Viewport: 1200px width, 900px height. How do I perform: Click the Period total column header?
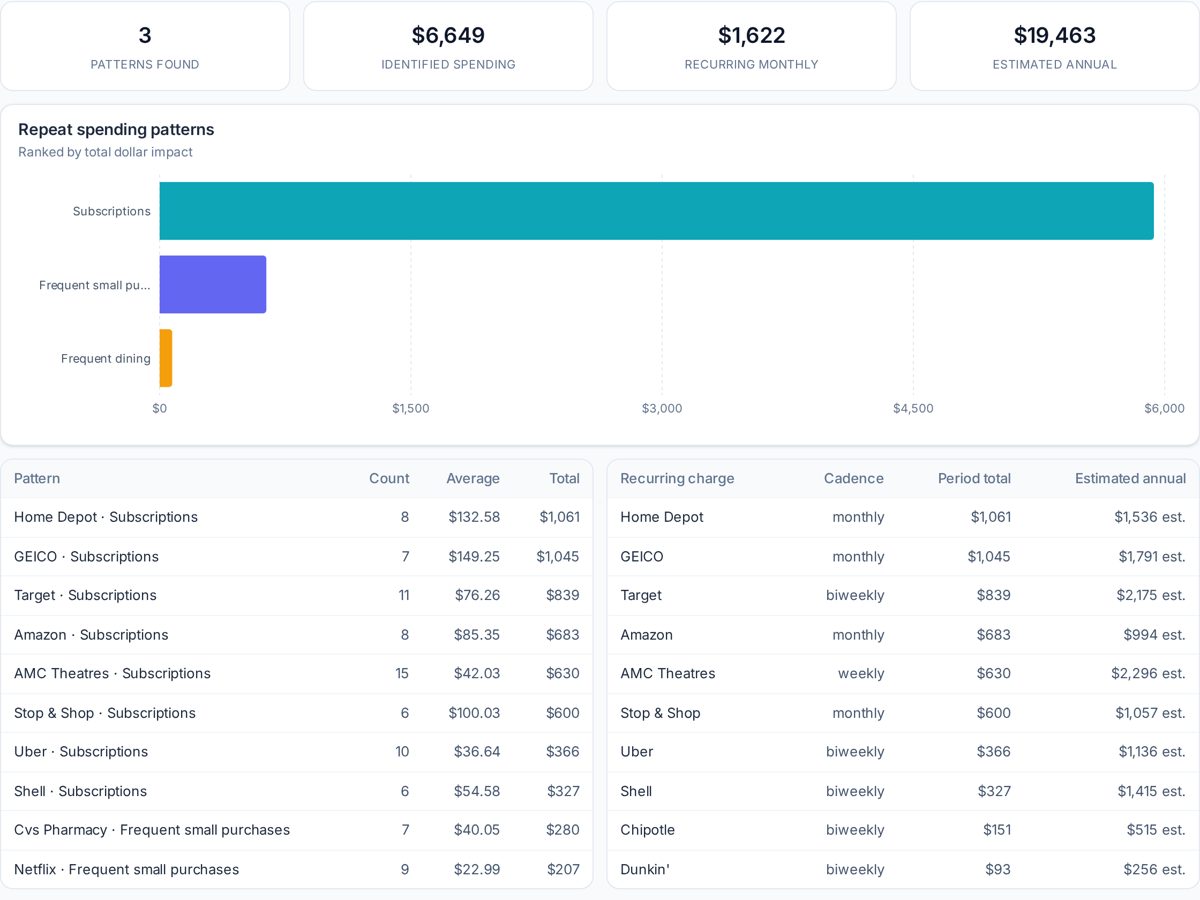point(974,478)
